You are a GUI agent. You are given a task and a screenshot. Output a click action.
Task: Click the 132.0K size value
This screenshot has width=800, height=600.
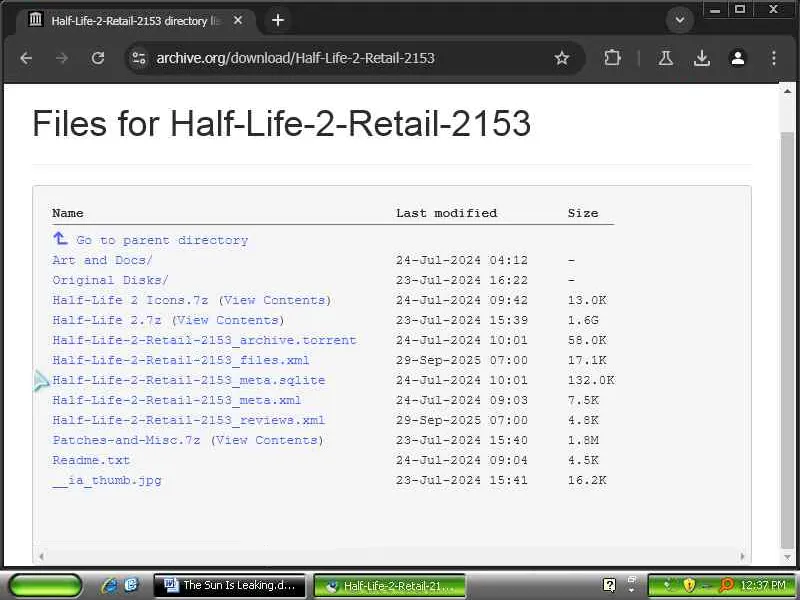click(591, 380)
